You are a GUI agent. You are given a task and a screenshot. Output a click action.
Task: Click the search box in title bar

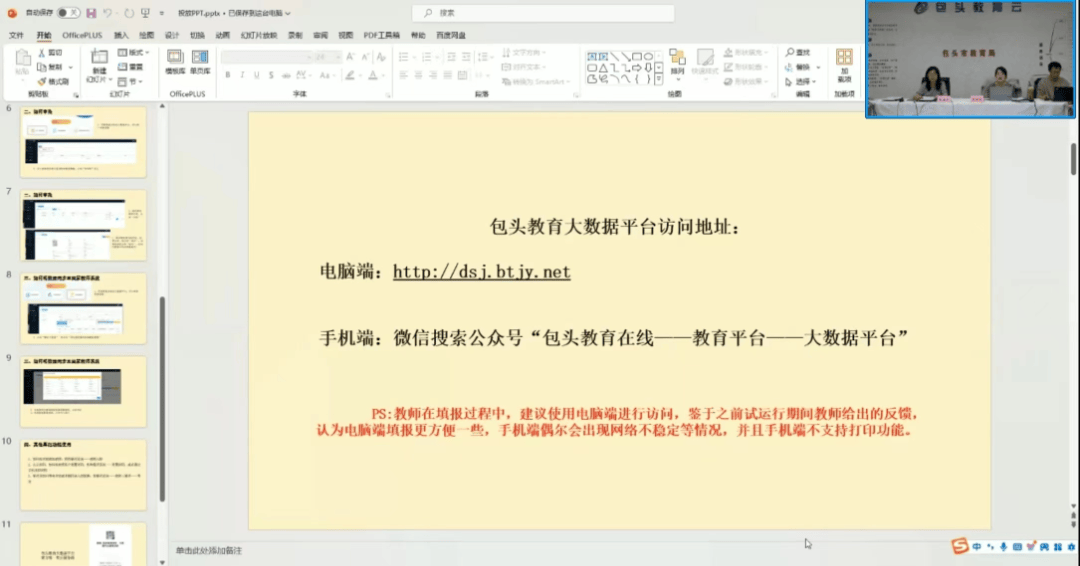point(543,12)
